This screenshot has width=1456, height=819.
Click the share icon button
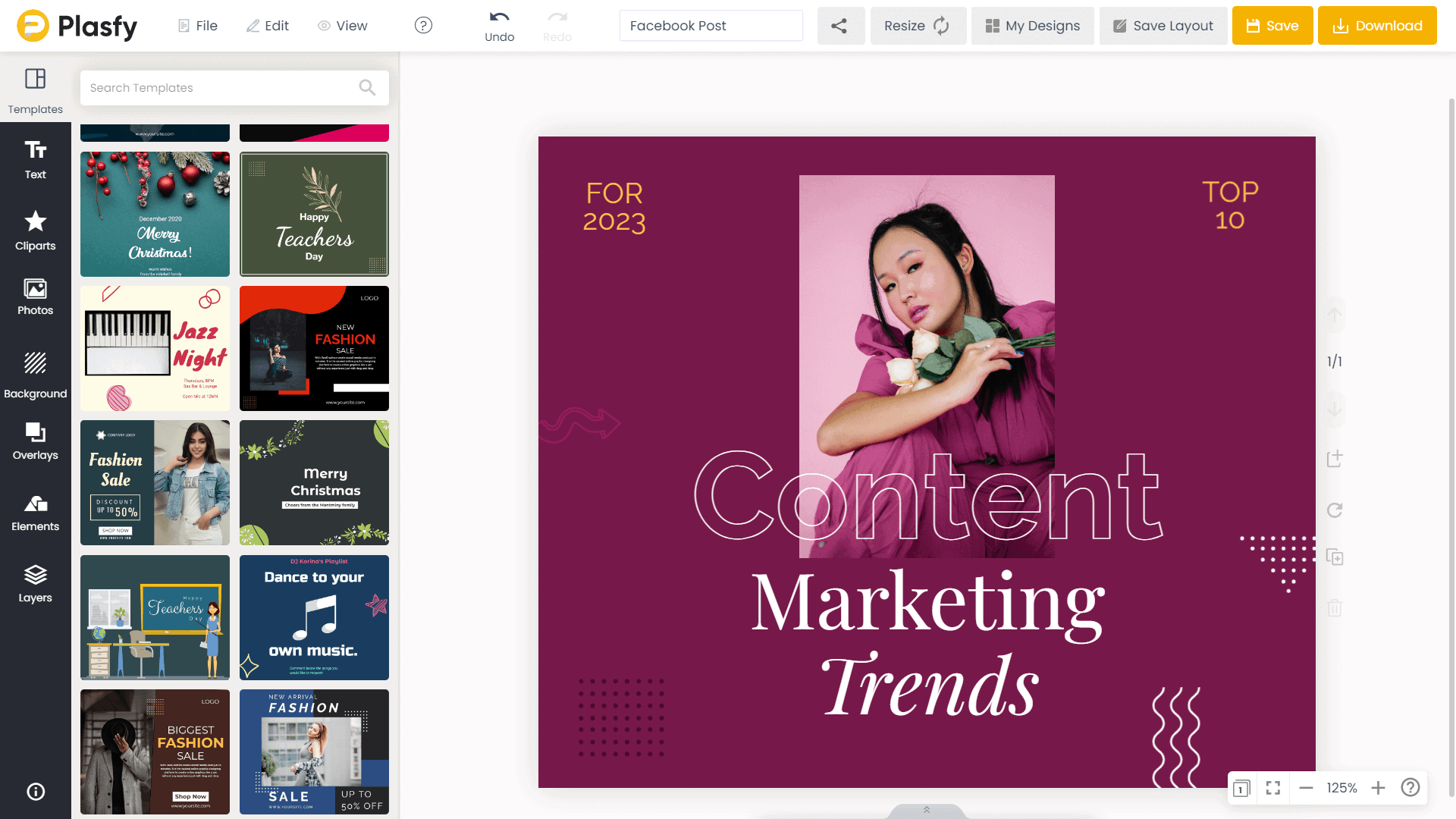(839, 26)
